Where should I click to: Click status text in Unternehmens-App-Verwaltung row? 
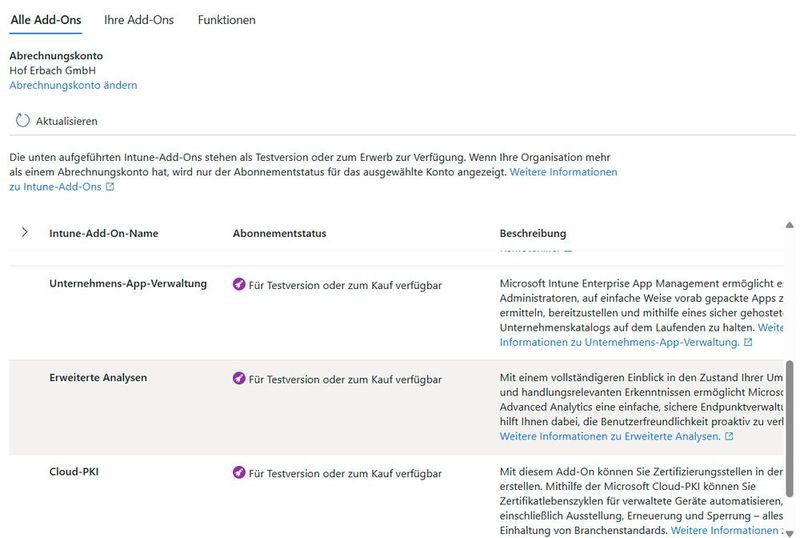pos(345,285)
